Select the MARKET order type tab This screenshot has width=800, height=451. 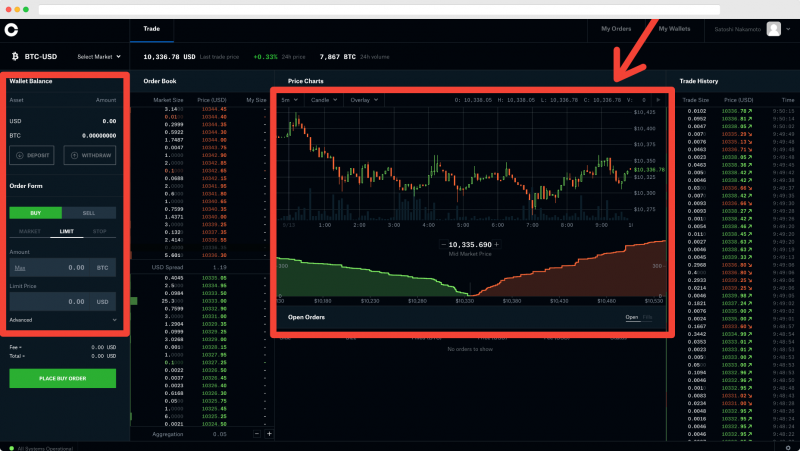tap(30, 232)
